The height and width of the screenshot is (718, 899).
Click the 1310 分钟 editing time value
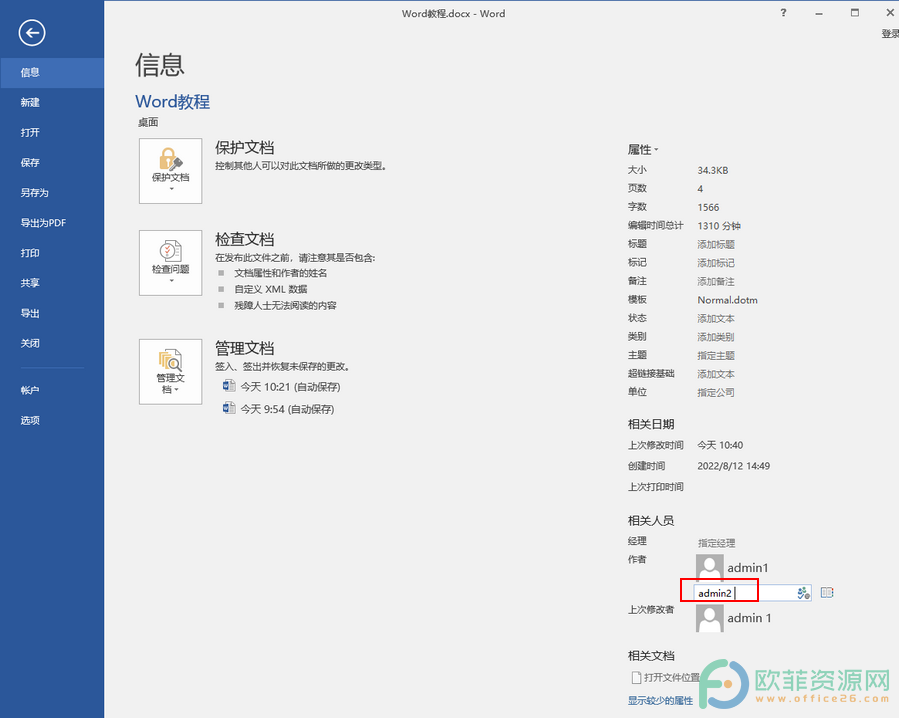(719, 226)
